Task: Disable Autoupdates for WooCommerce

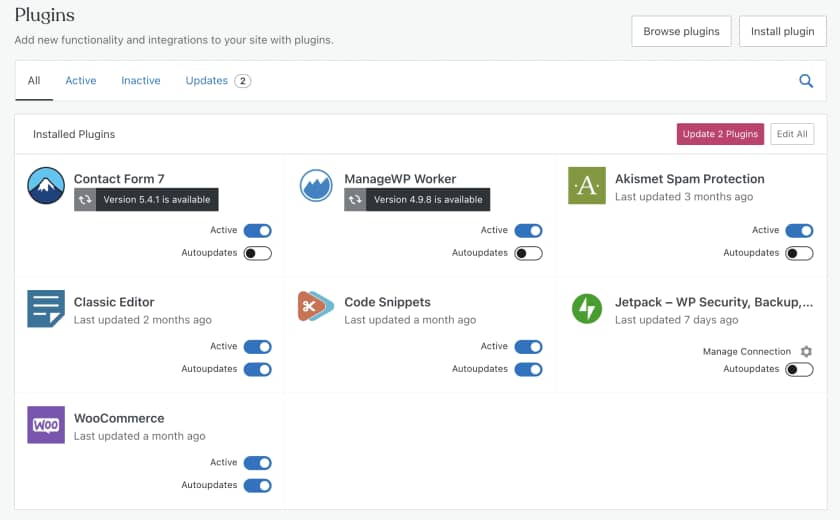Action: [258, 485]
